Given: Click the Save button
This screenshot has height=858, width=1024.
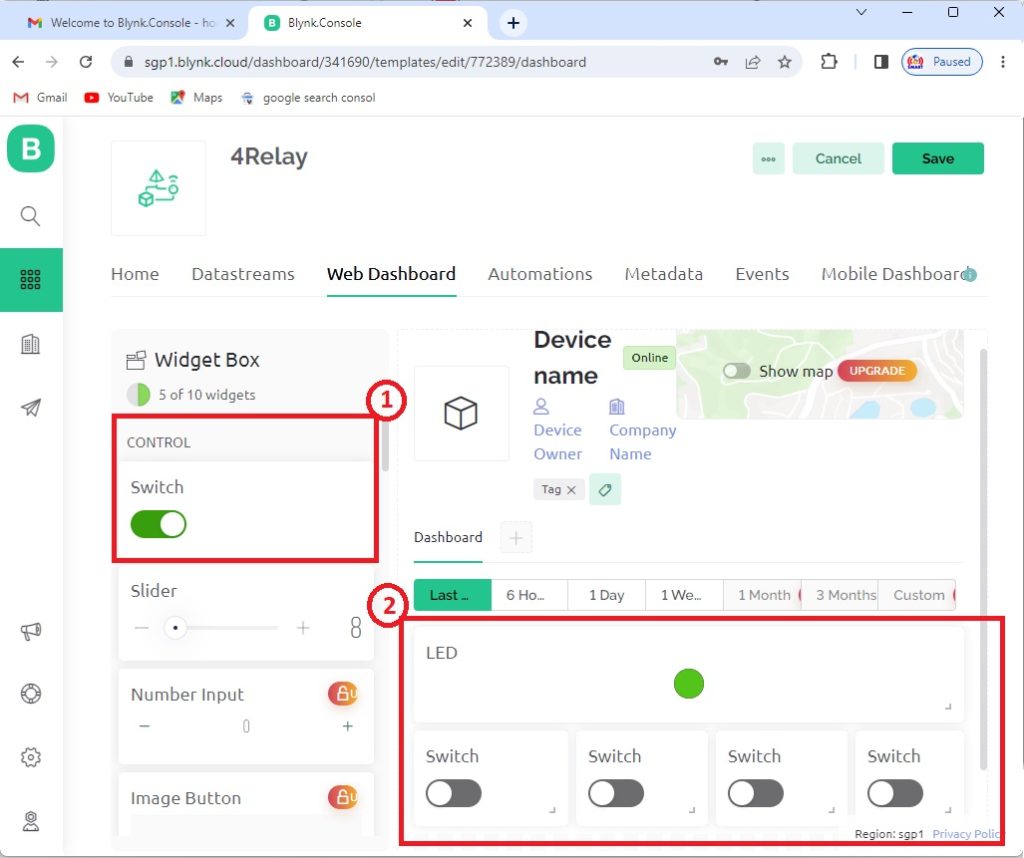Looking at the screenshot, I should coord(937,159).
